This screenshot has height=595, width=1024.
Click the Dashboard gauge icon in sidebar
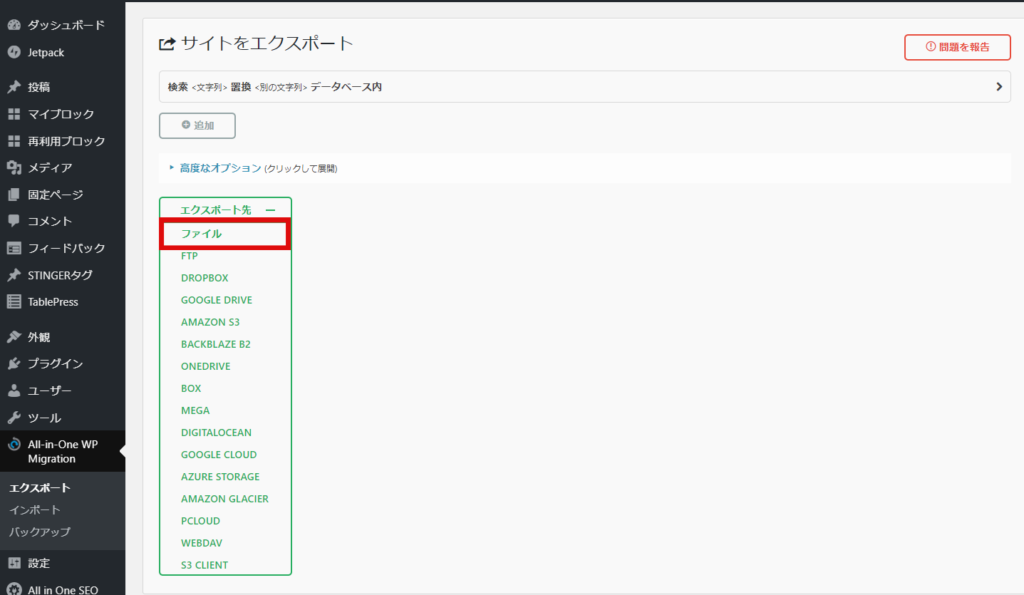14,25
